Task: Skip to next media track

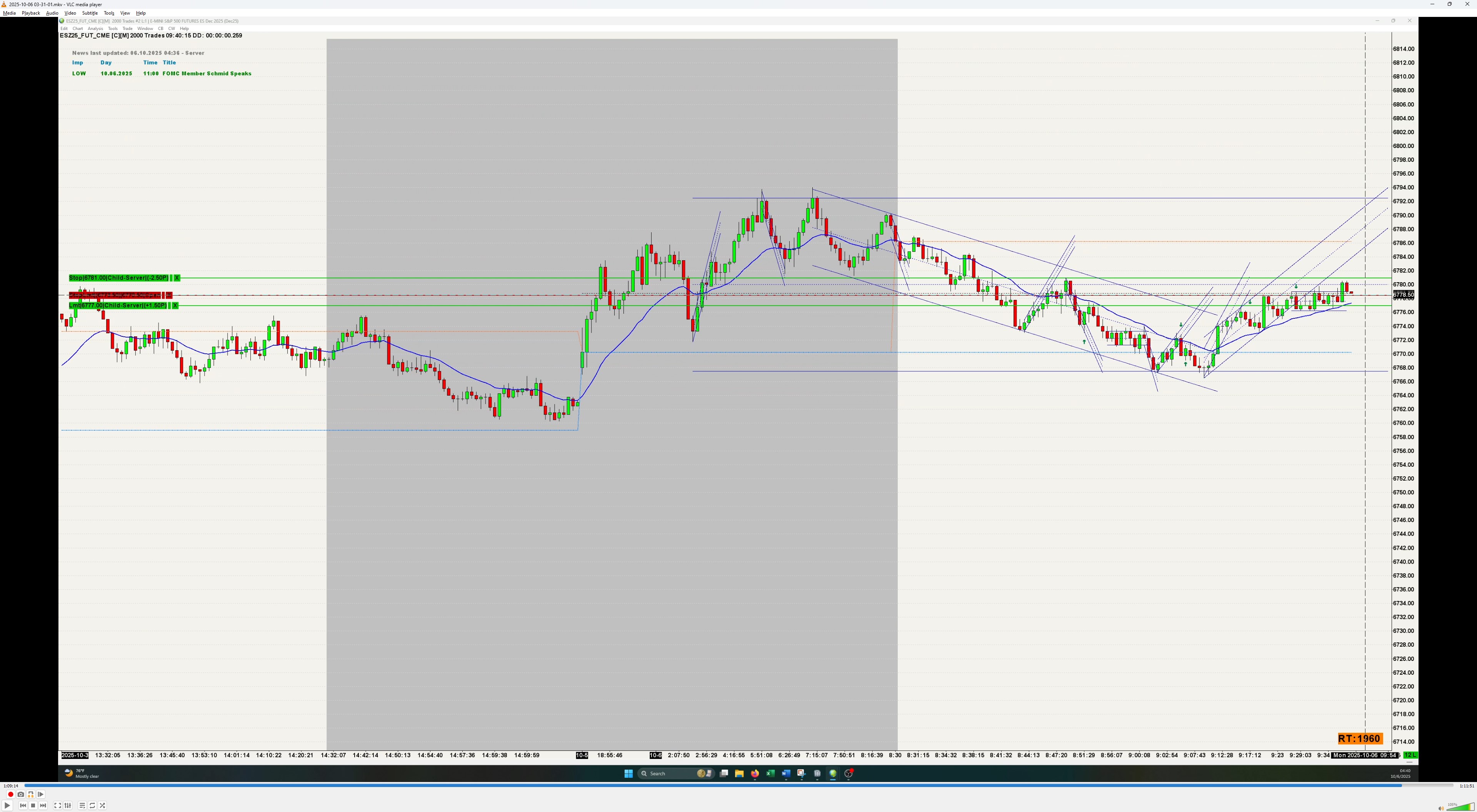Action: tap(43, 806)
